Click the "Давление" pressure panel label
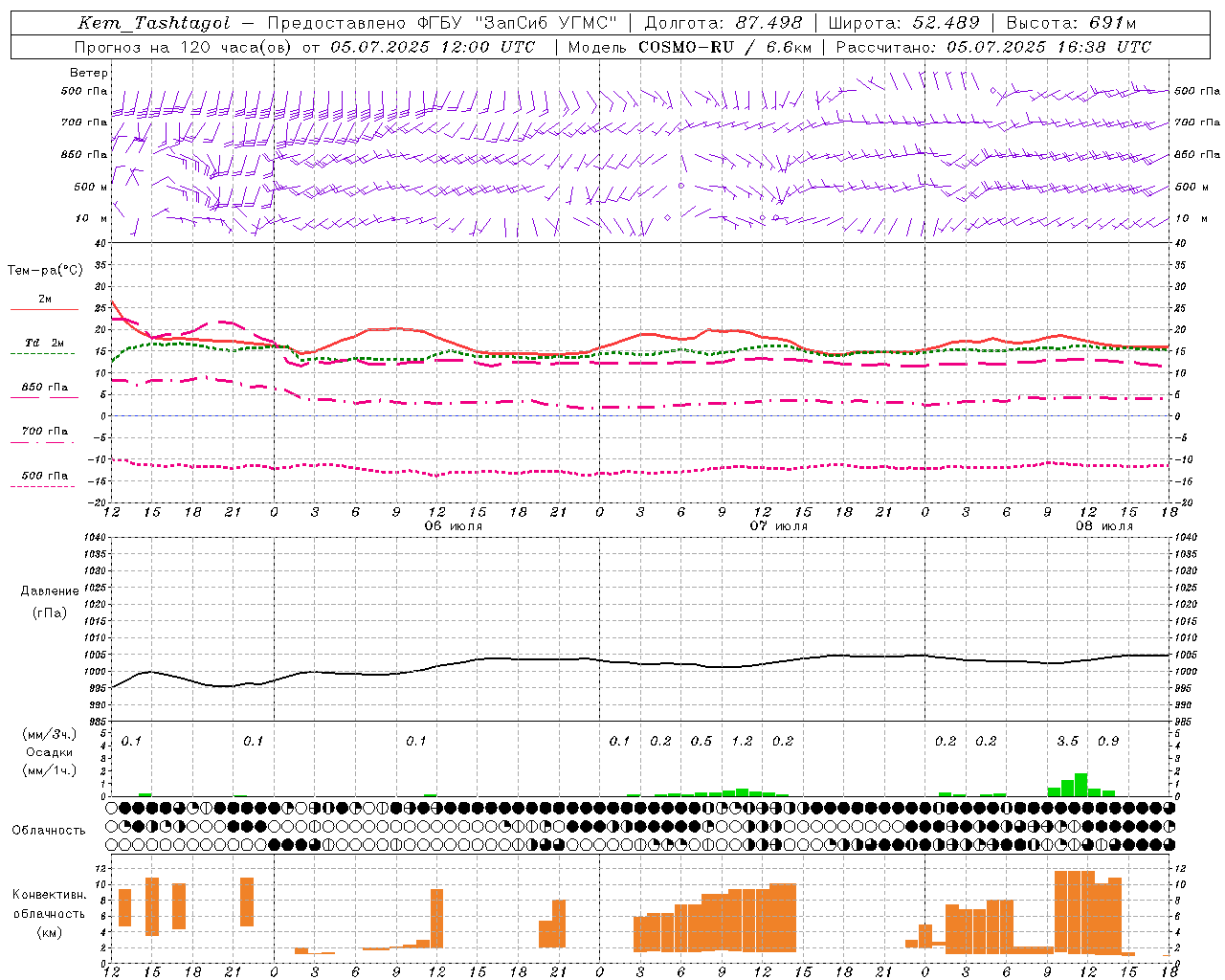The image size is (1225, 980). 49,591
